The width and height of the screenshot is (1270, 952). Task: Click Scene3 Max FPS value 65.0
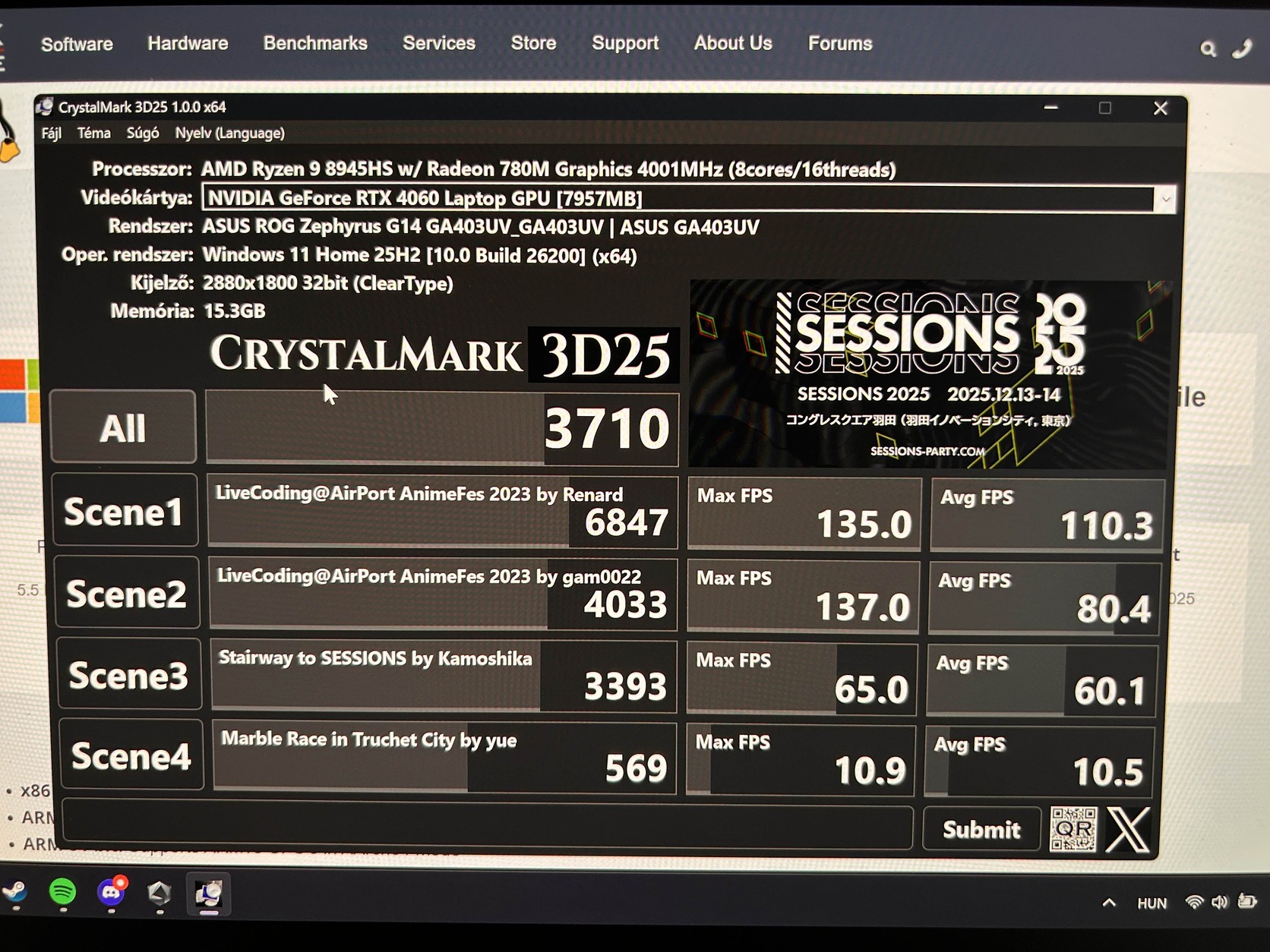click(x=871, y=689)
